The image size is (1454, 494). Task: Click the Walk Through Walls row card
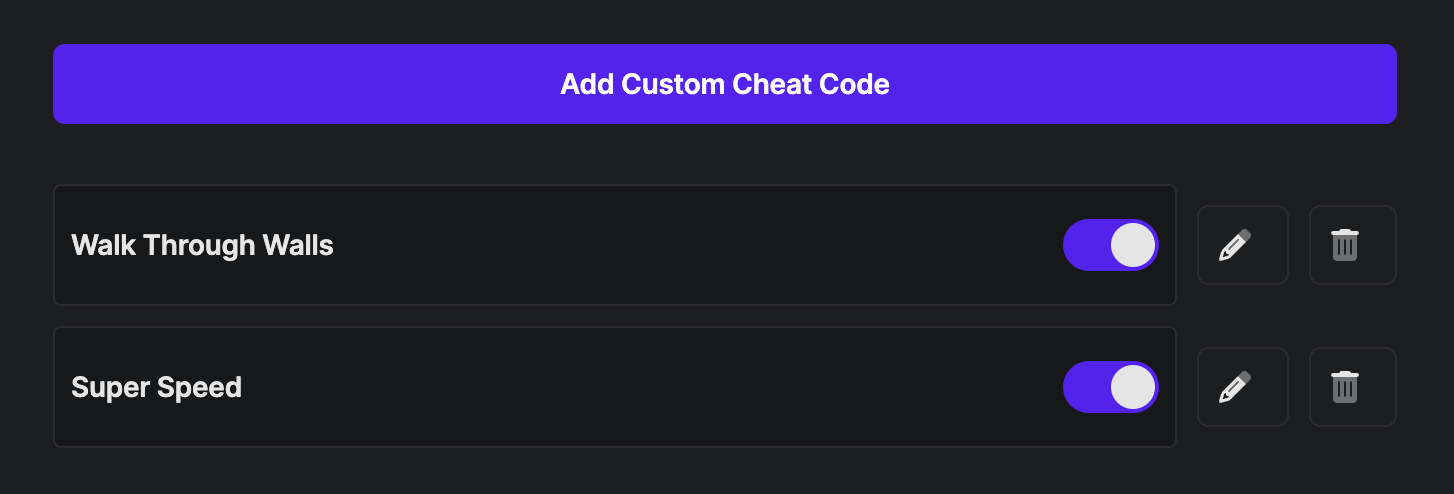(x=650, y=245)
